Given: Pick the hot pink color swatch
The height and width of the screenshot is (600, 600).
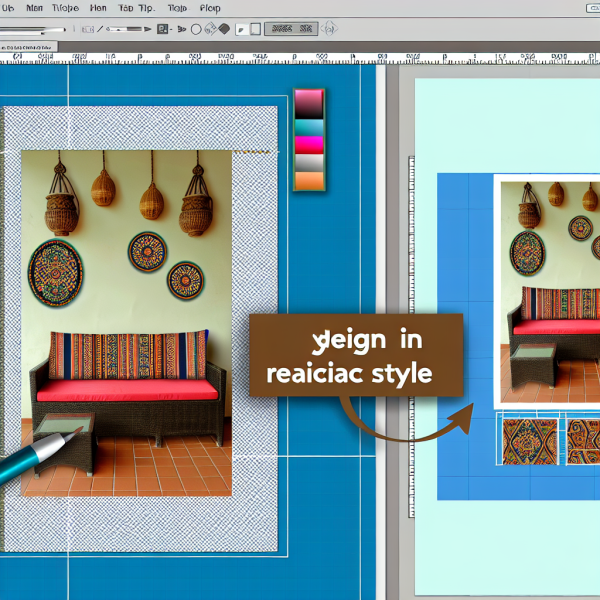Looking at the screenshot, I should point(309,144).
